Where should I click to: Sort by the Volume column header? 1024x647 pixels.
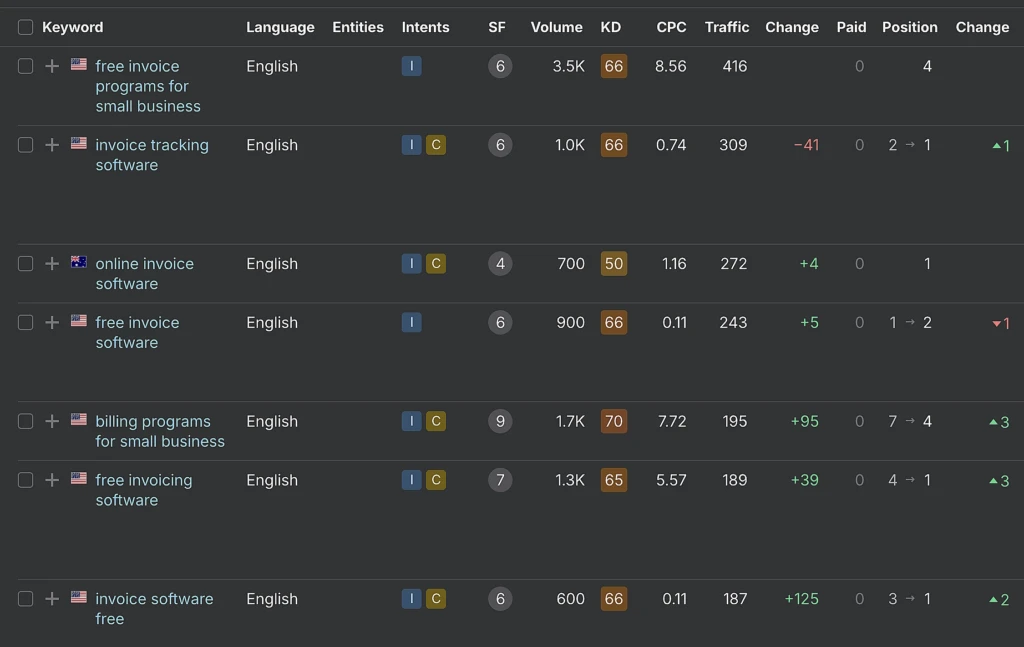556,27
